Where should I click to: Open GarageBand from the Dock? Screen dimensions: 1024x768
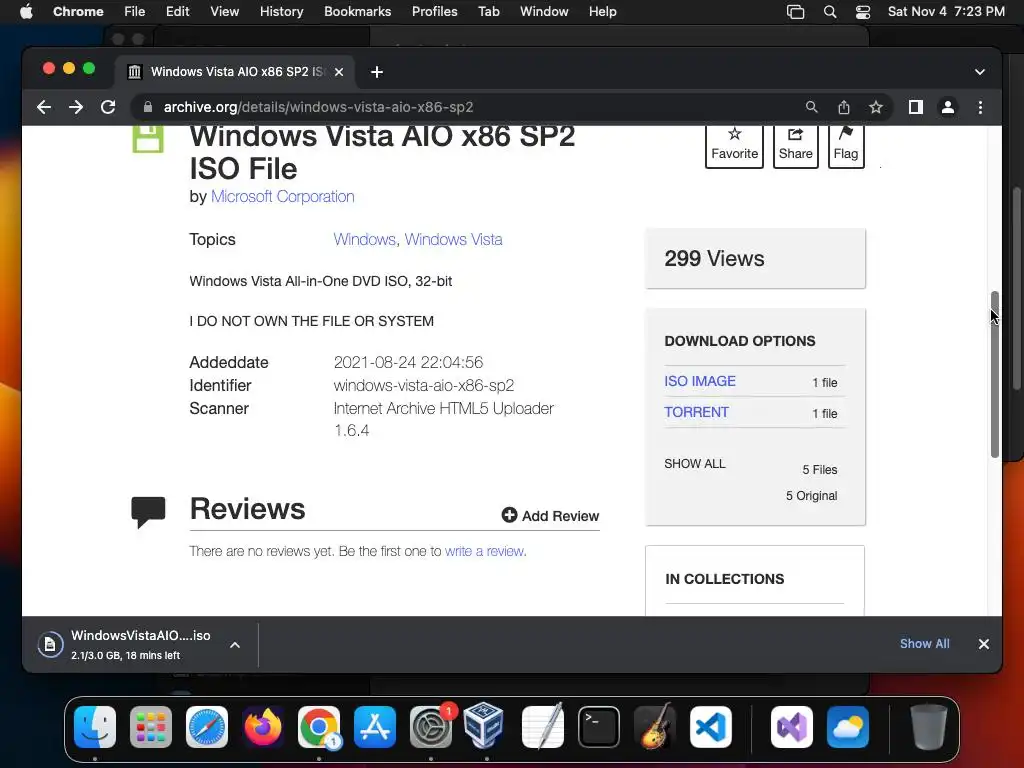[655, 726]
